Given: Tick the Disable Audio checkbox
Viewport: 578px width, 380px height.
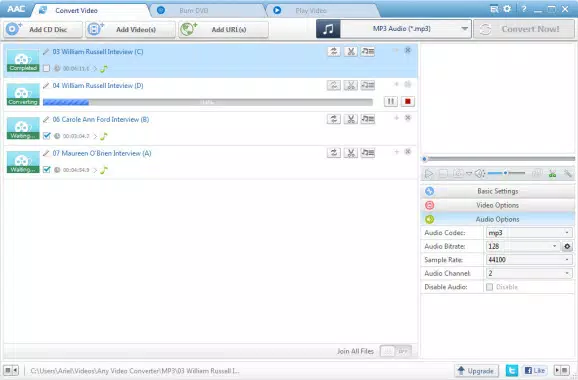Looking at the screenshot, I should click(490, 287).
